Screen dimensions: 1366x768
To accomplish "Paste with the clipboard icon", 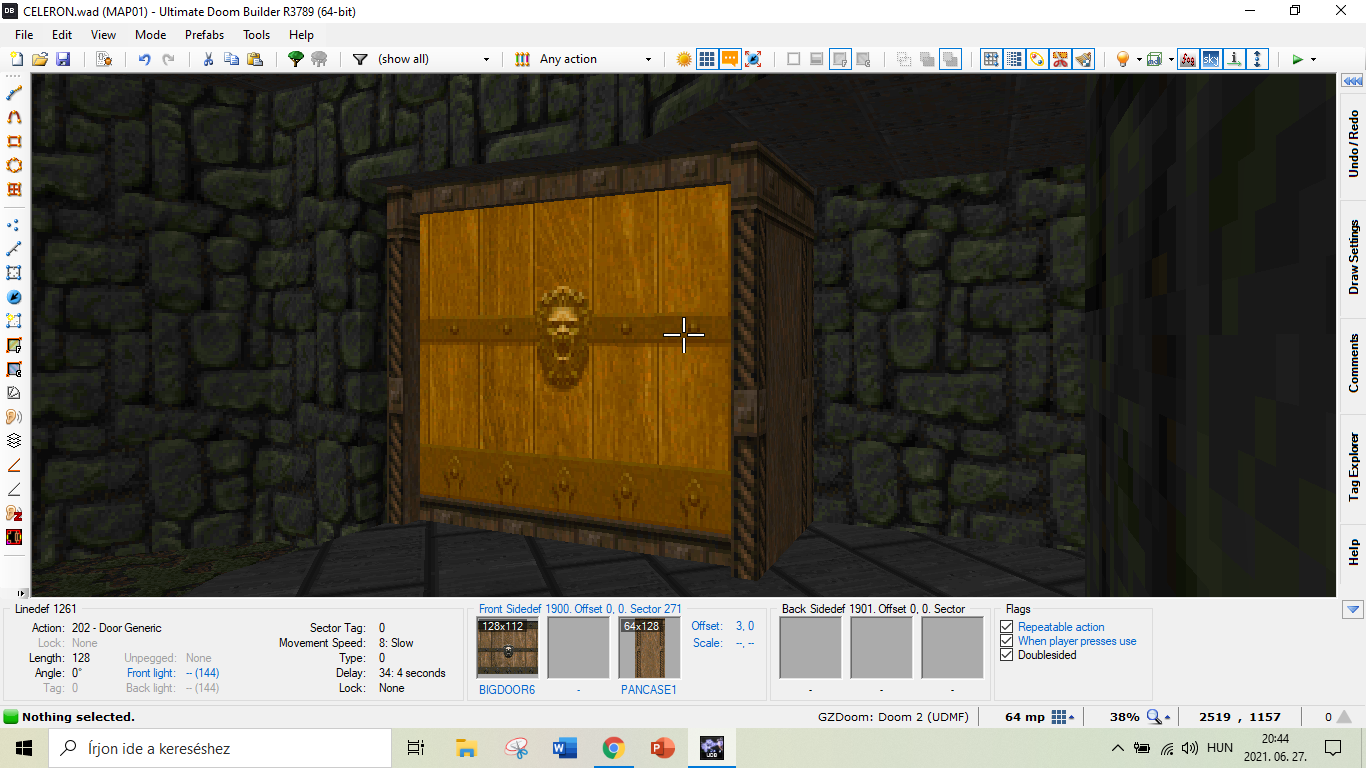I will tap(254, 59).
